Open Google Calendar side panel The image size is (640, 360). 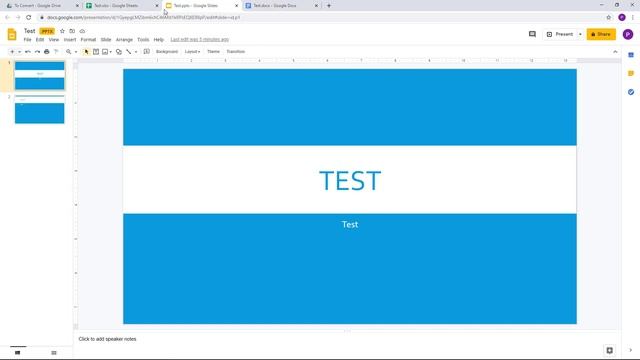pos(631,55)
